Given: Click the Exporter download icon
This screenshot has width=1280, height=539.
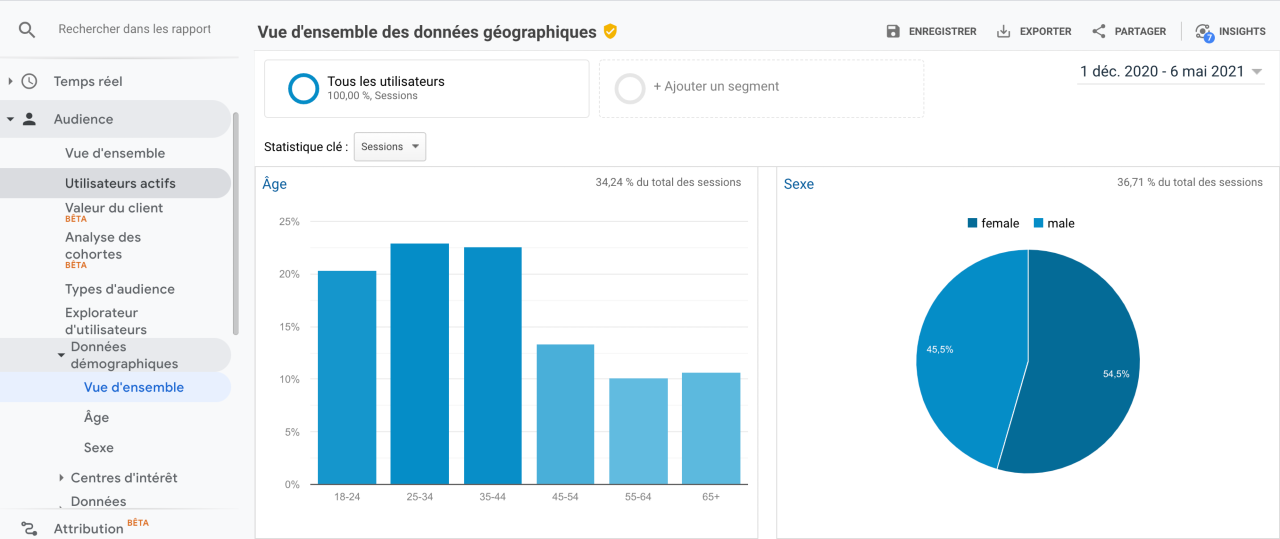Looking at the screenshot, I should pos(1004,31).
